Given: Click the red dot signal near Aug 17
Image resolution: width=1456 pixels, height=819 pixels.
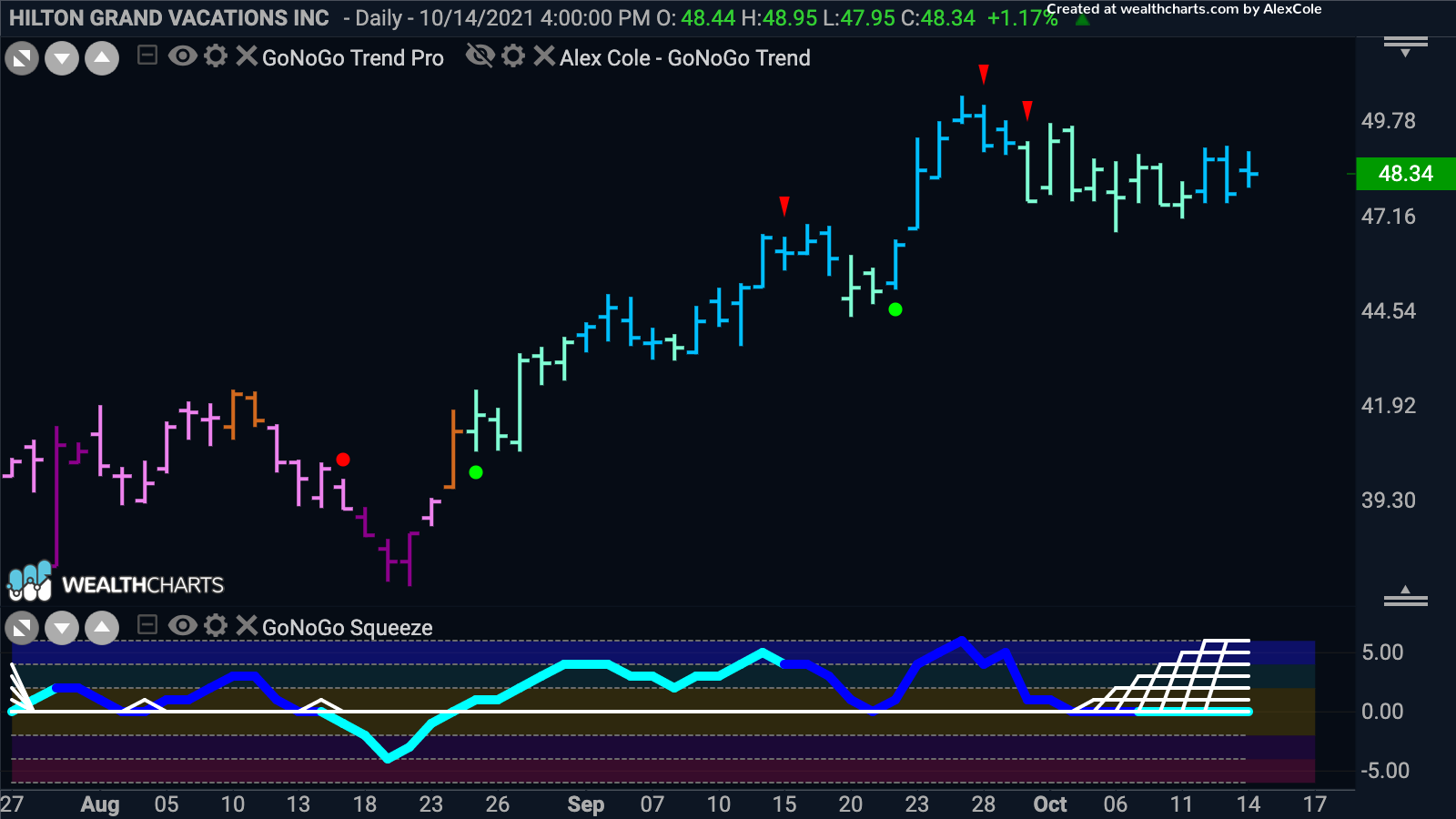Looking at the screenshot, I should (343, 460).
